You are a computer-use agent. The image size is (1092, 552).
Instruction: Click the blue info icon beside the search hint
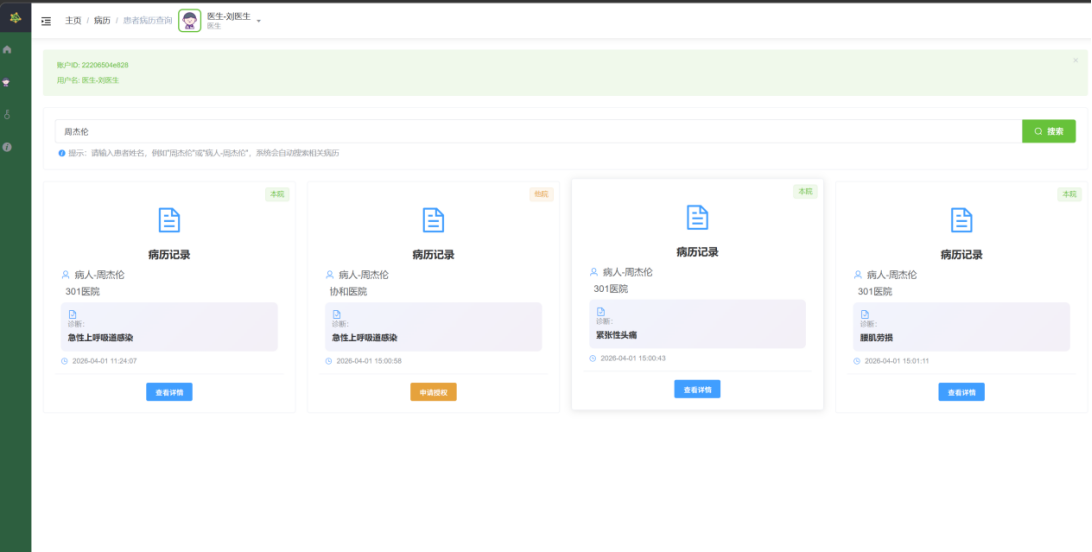[61, 153]
